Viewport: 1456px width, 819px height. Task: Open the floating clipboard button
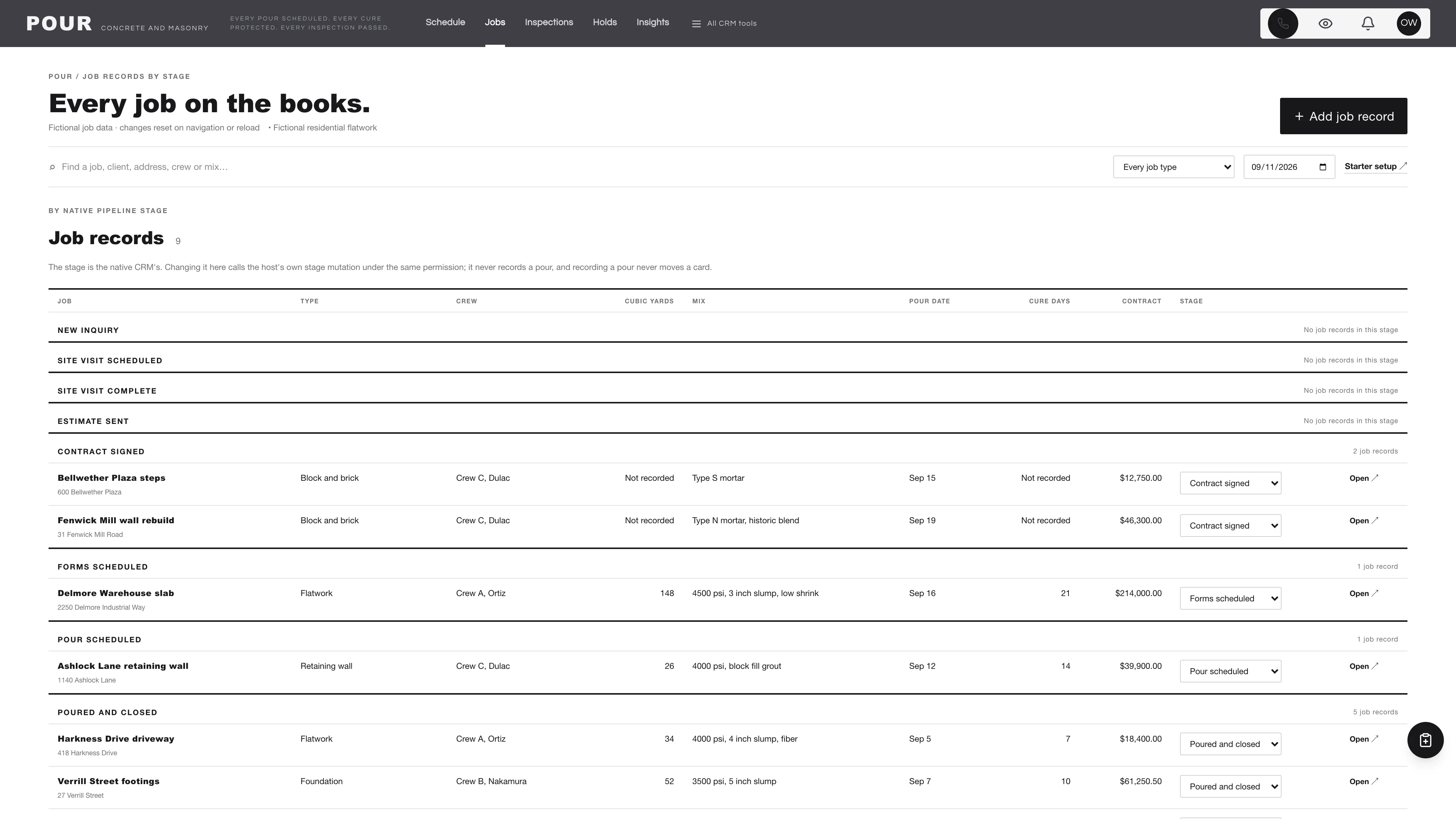(1425, 740)
